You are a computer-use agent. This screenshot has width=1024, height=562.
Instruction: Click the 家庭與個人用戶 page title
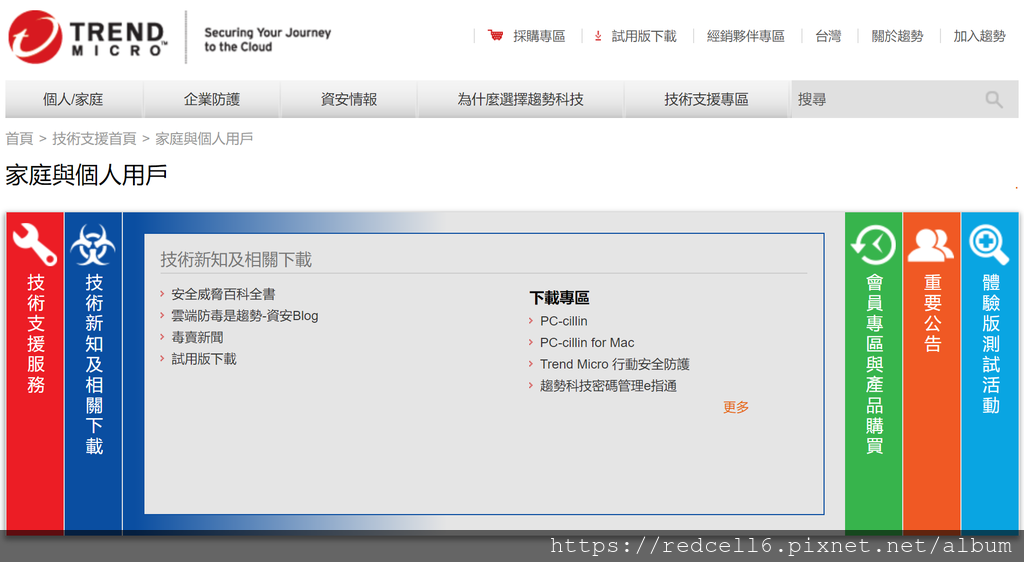86,175
